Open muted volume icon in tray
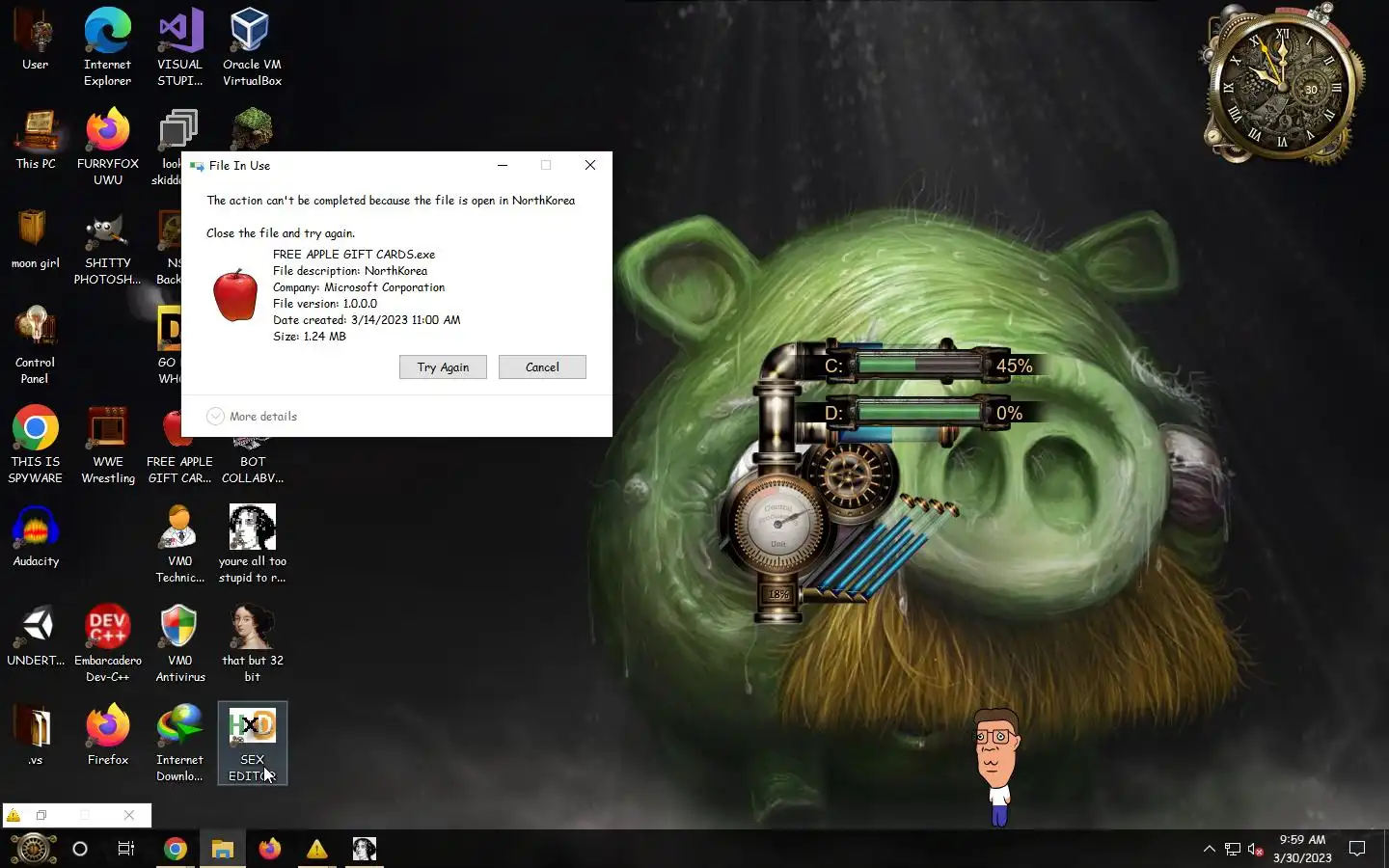Screen dimensions: 1389x868 (x=1256, y=849)
